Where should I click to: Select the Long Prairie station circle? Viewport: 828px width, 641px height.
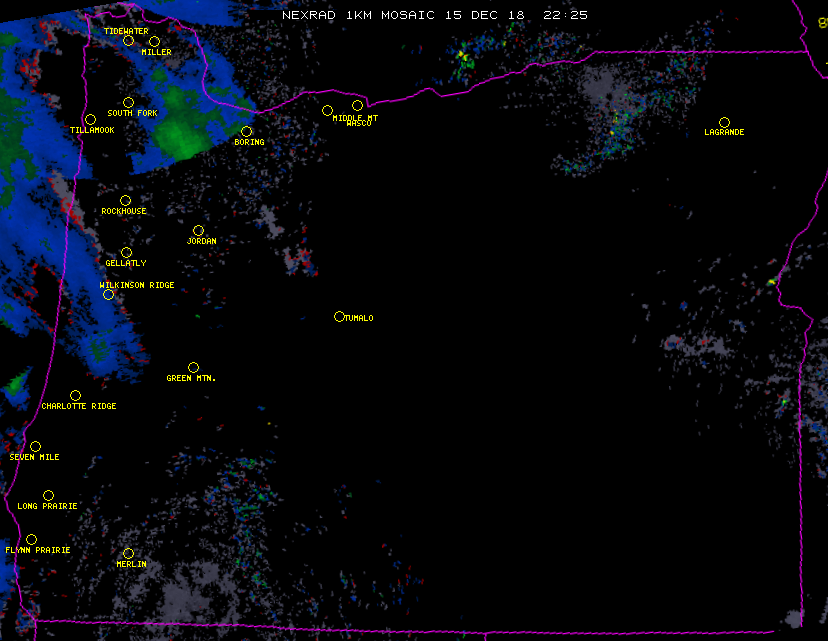pos(48,495)
